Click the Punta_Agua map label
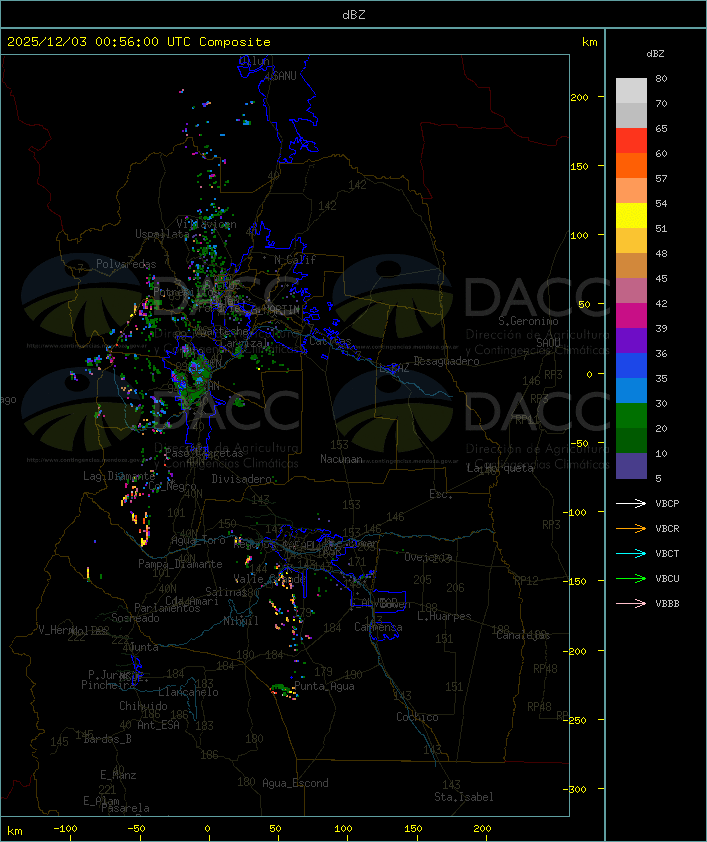This screenshot has height=842, width=707. pos(324,686)
